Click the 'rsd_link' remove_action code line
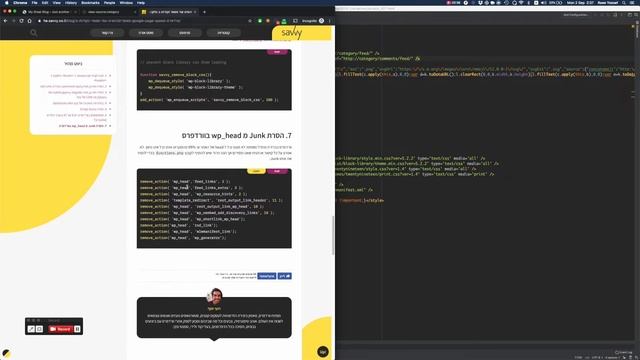The height and width of the screenshot is (360, 640). coord(178,225)
